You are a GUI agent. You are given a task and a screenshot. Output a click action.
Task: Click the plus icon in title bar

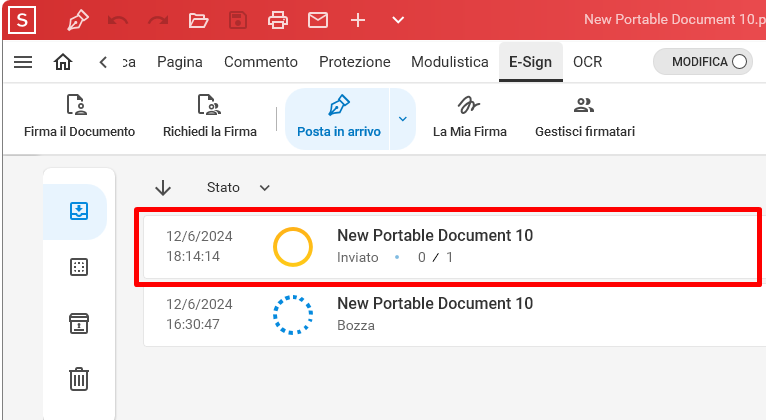pos(358,21)
